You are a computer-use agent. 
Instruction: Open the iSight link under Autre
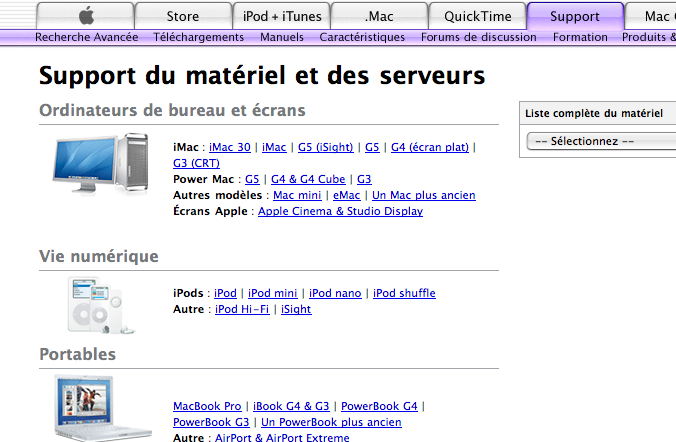click(x=296, y=309)
